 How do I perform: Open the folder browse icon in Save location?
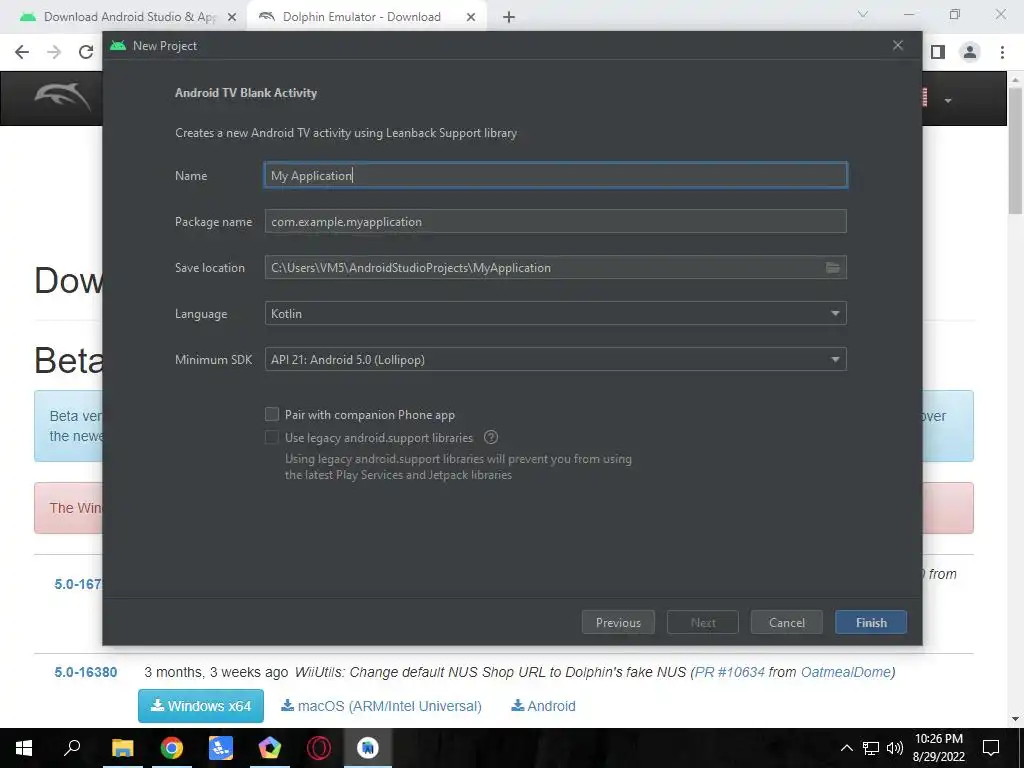[833, 268]
